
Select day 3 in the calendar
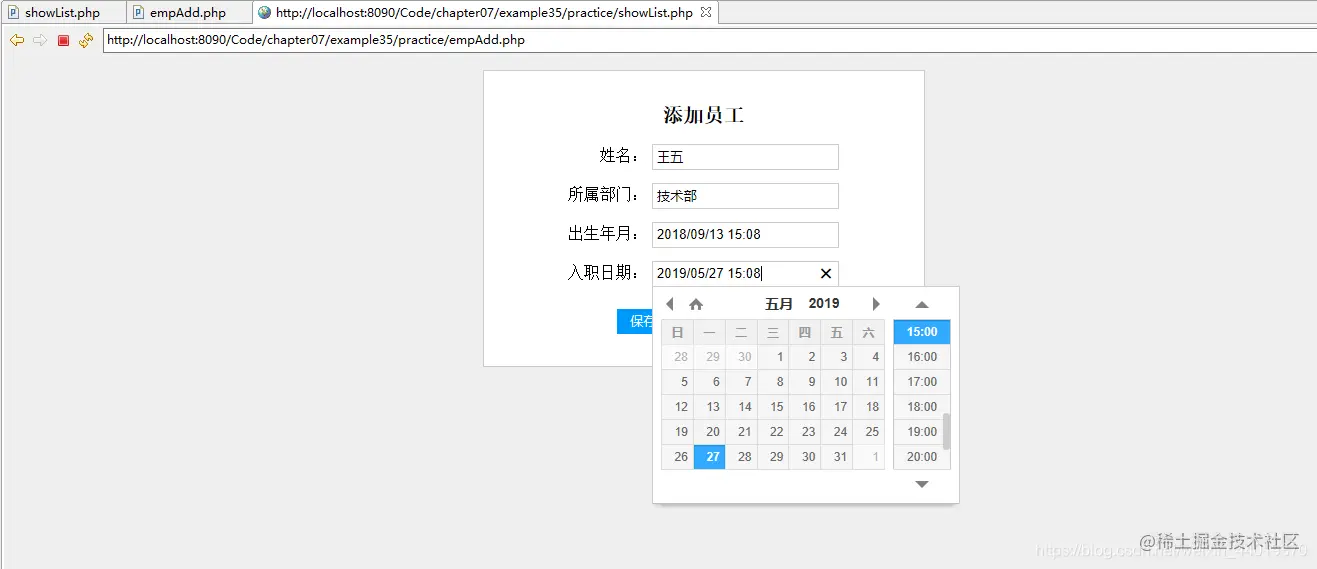point(838,357)
